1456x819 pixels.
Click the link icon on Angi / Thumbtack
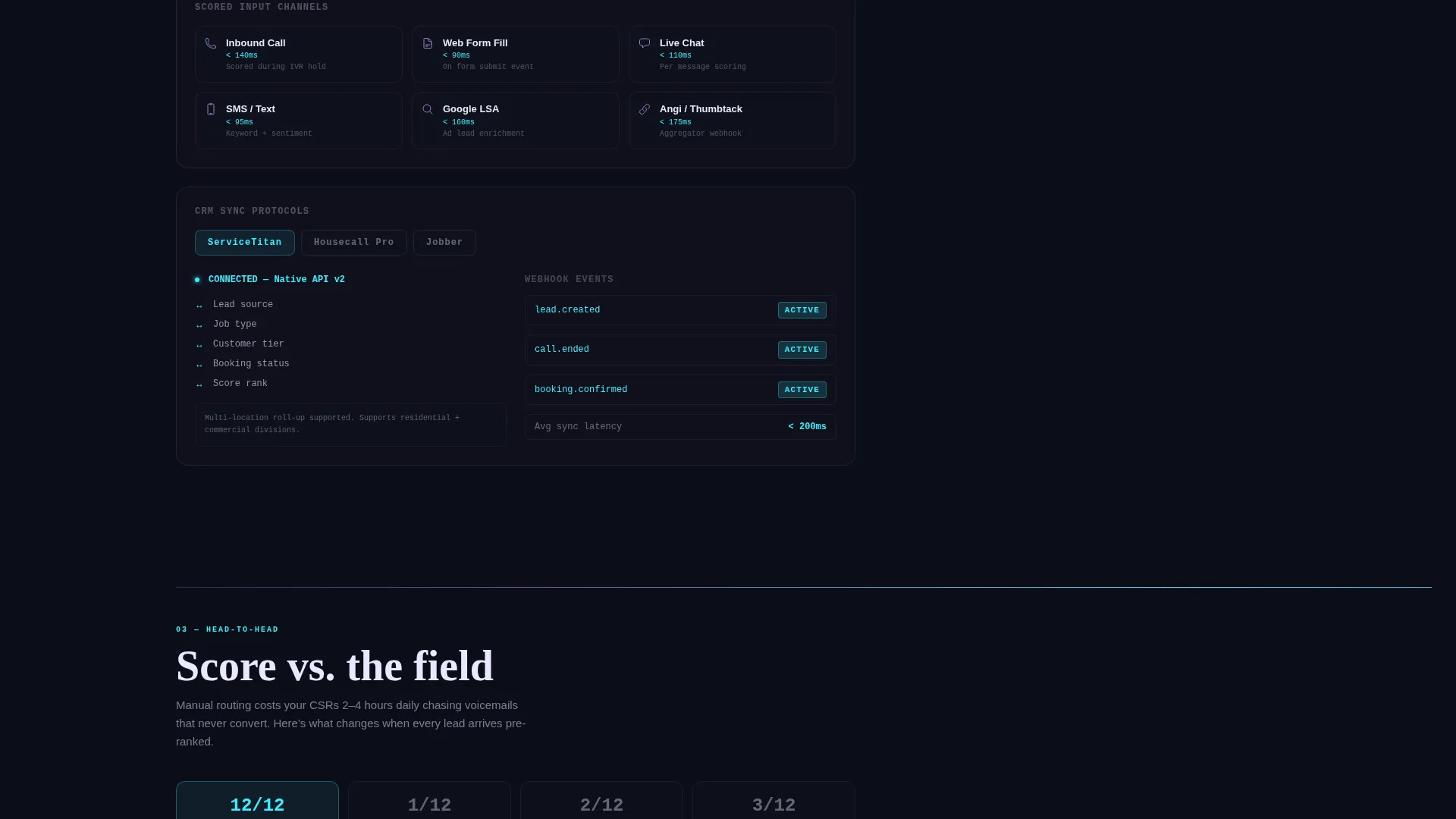point(645,109)
